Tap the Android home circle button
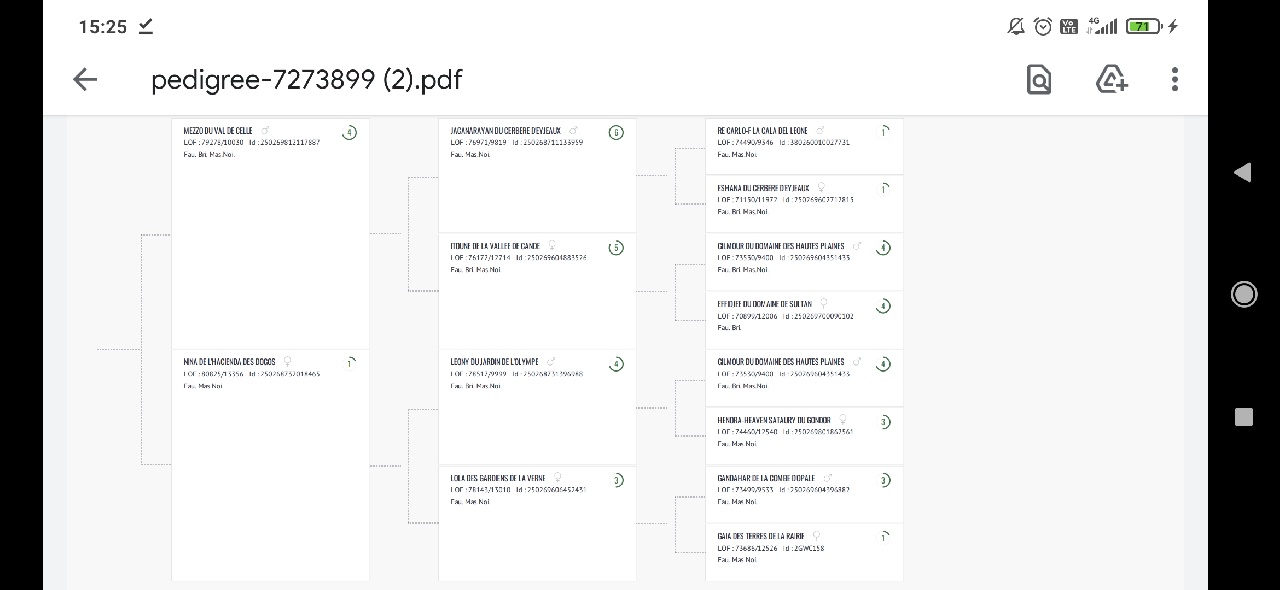This screenshot has height=590, width=1280. pos(1244,294)
